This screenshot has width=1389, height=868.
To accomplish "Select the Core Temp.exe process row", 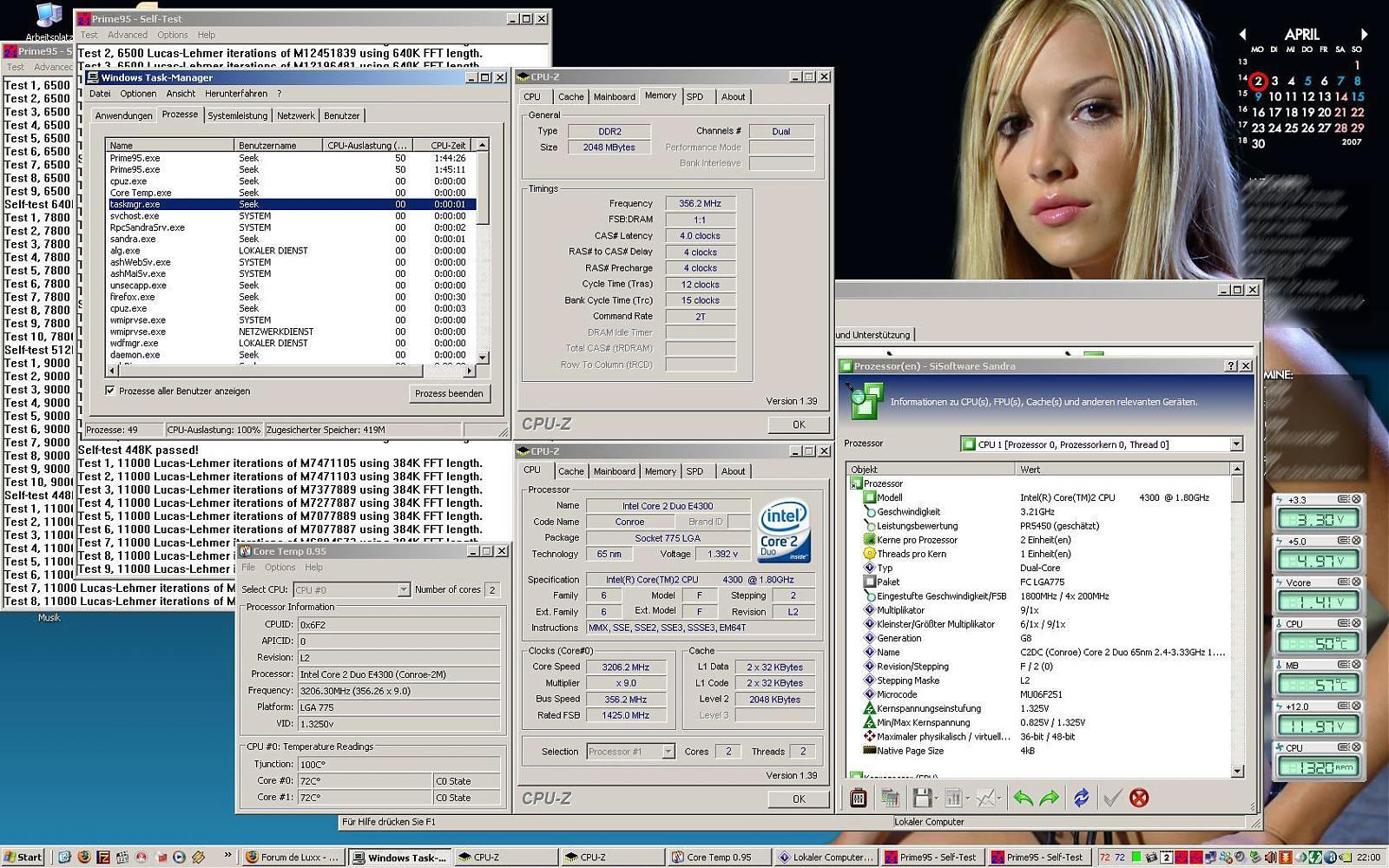I will (x=292, y=193).
